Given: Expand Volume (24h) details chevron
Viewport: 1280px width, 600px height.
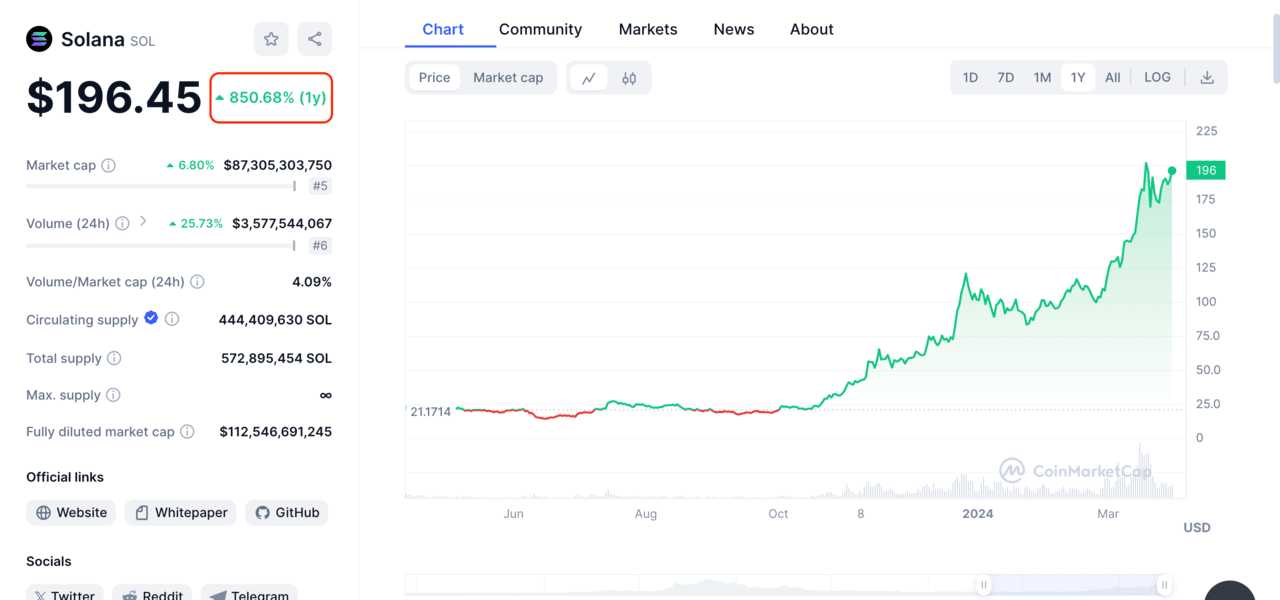Looking at the screenshot, I should point(143,222).
